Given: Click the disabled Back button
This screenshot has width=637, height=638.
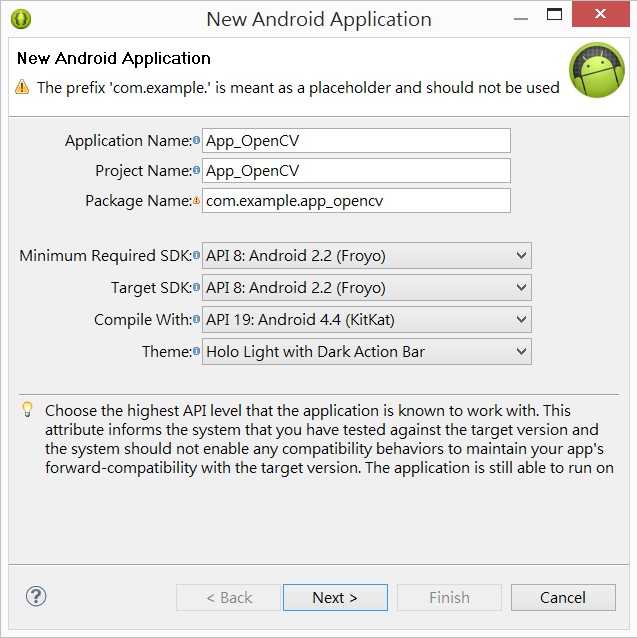Looking at the screenshot, I should (229, 598).
